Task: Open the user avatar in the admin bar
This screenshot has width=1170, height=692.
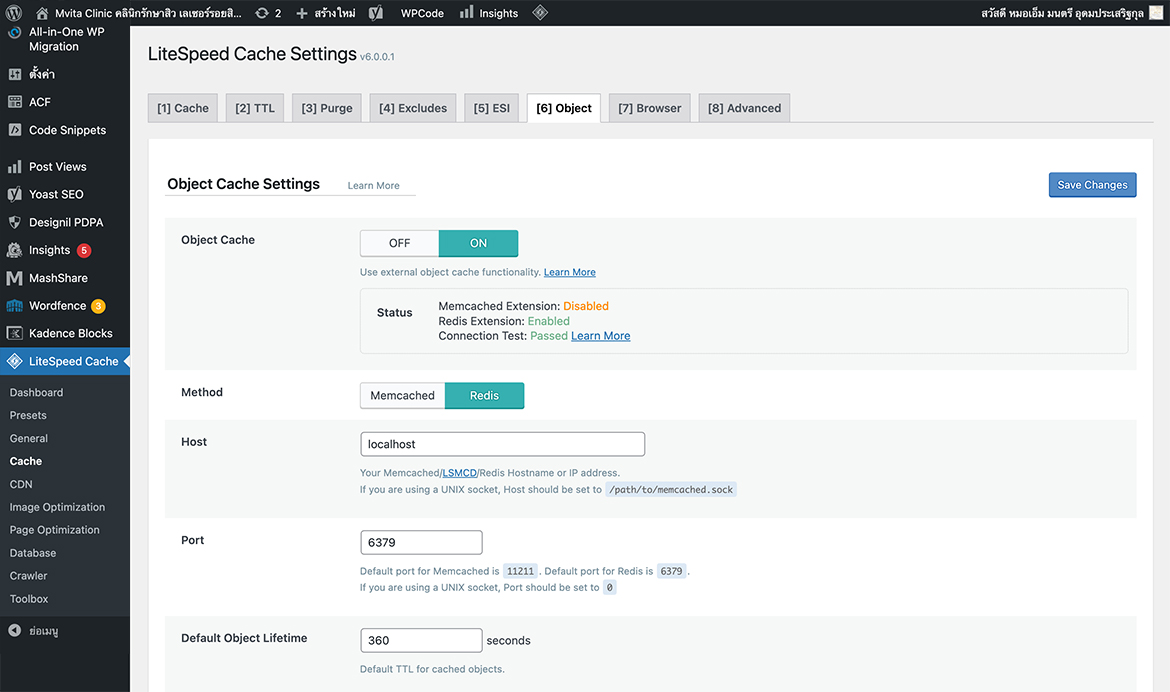Action: point(1157,13)
